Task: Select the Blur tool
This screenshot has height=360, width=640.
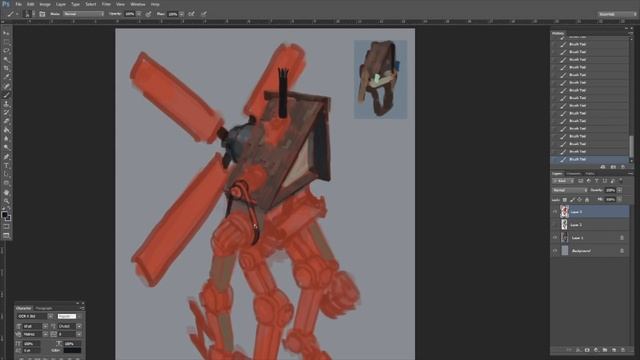Action: click(x=6, y=139)
